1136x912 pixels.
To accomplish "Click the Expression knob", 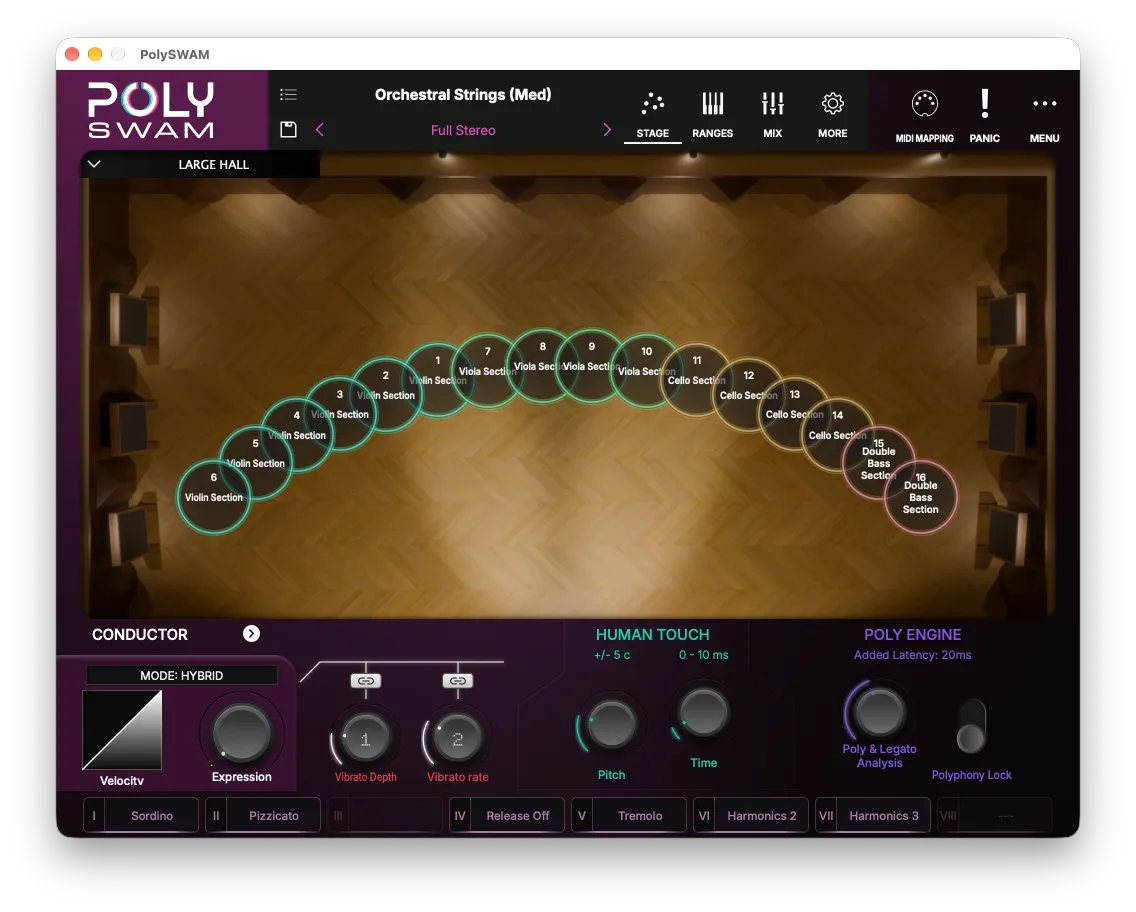I will click(241, 733).
